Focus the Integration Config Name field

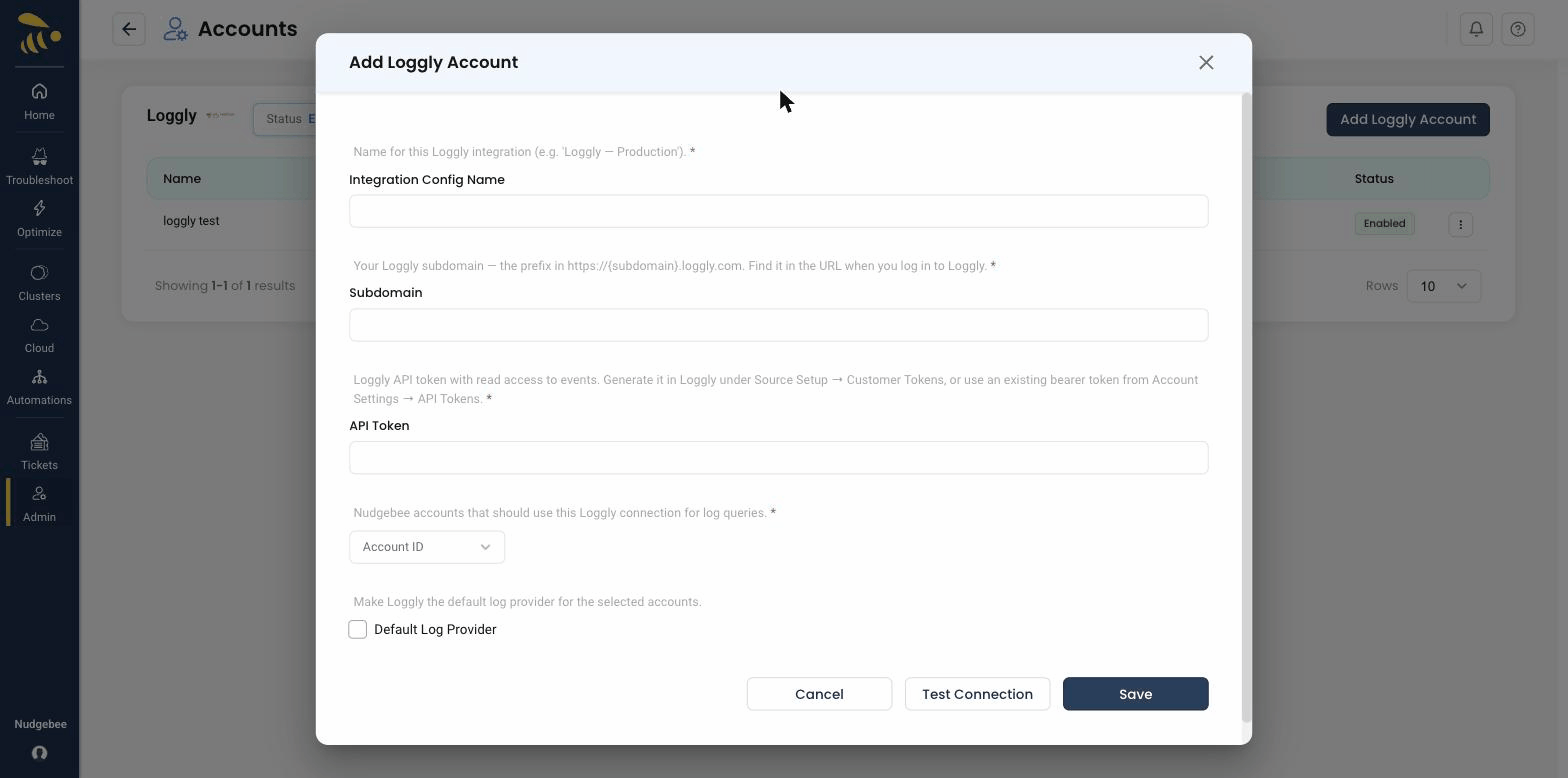pos(778,211)
